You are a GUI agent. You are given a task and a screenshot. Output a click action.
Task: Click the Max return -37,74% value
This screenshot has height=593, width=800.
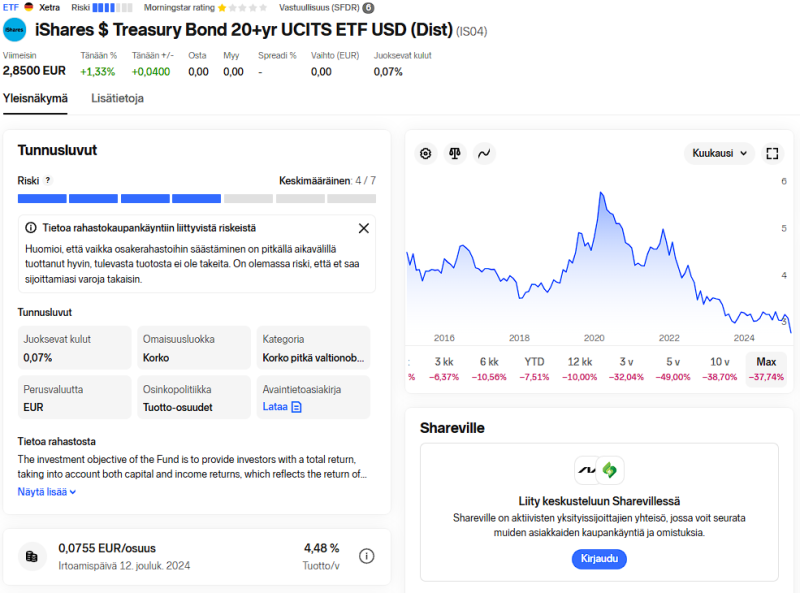tap(766, 377)
